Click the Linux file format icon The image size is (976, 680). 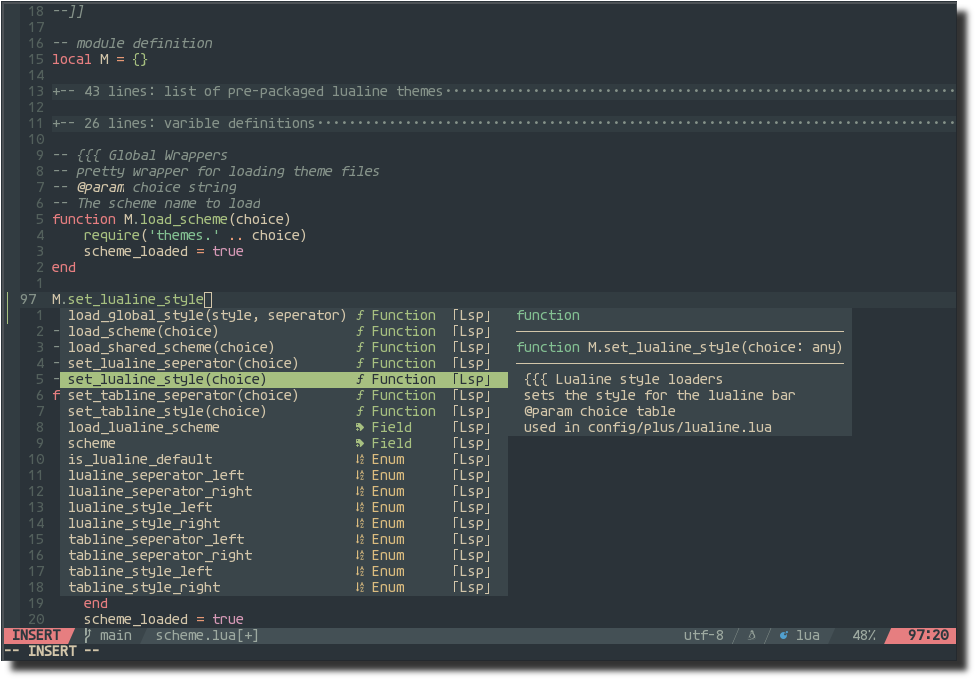tap(752, 635)
